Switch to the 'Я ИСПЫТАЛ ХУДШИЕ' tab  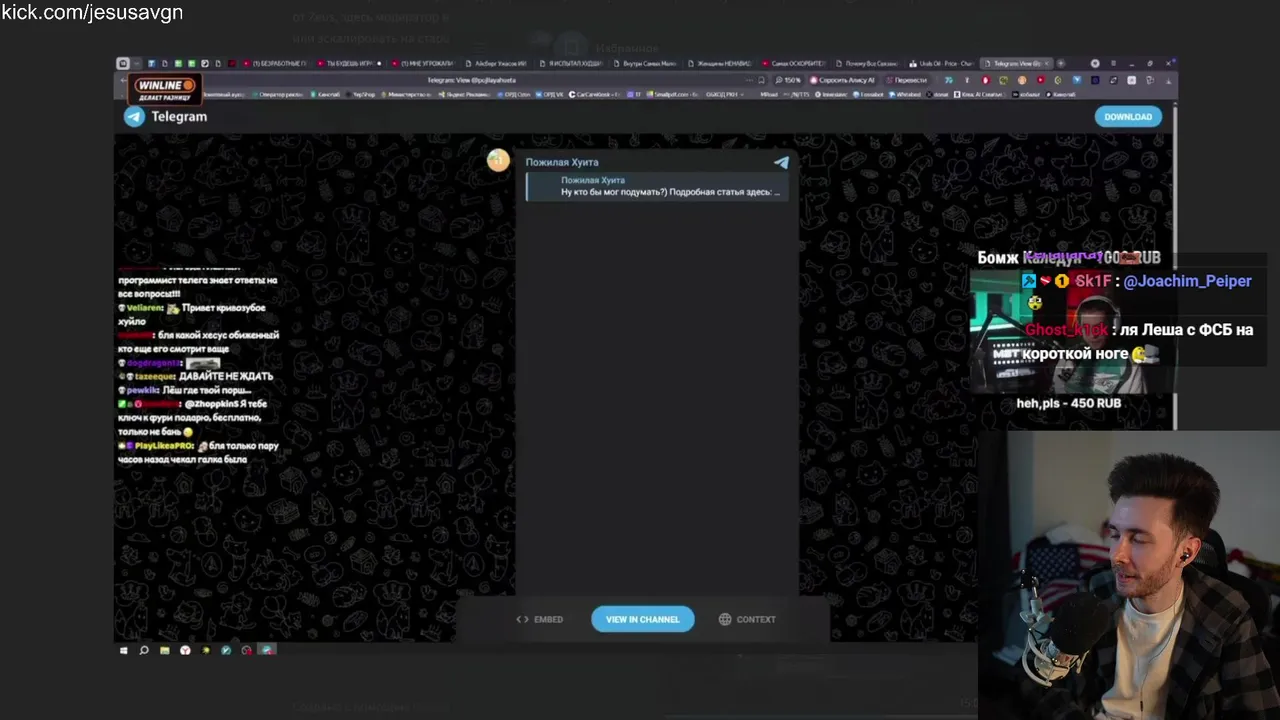pos(569,63)
